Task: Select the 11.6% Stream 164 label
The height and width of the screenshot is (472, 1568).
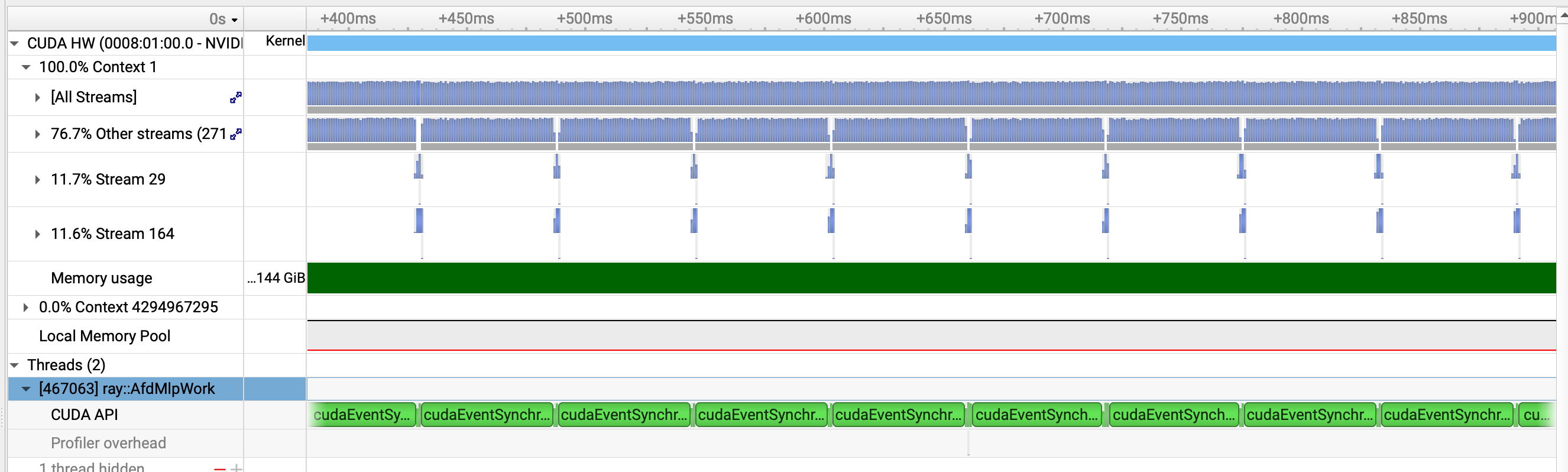Action: pyautogui.click(x=112, y=234)
